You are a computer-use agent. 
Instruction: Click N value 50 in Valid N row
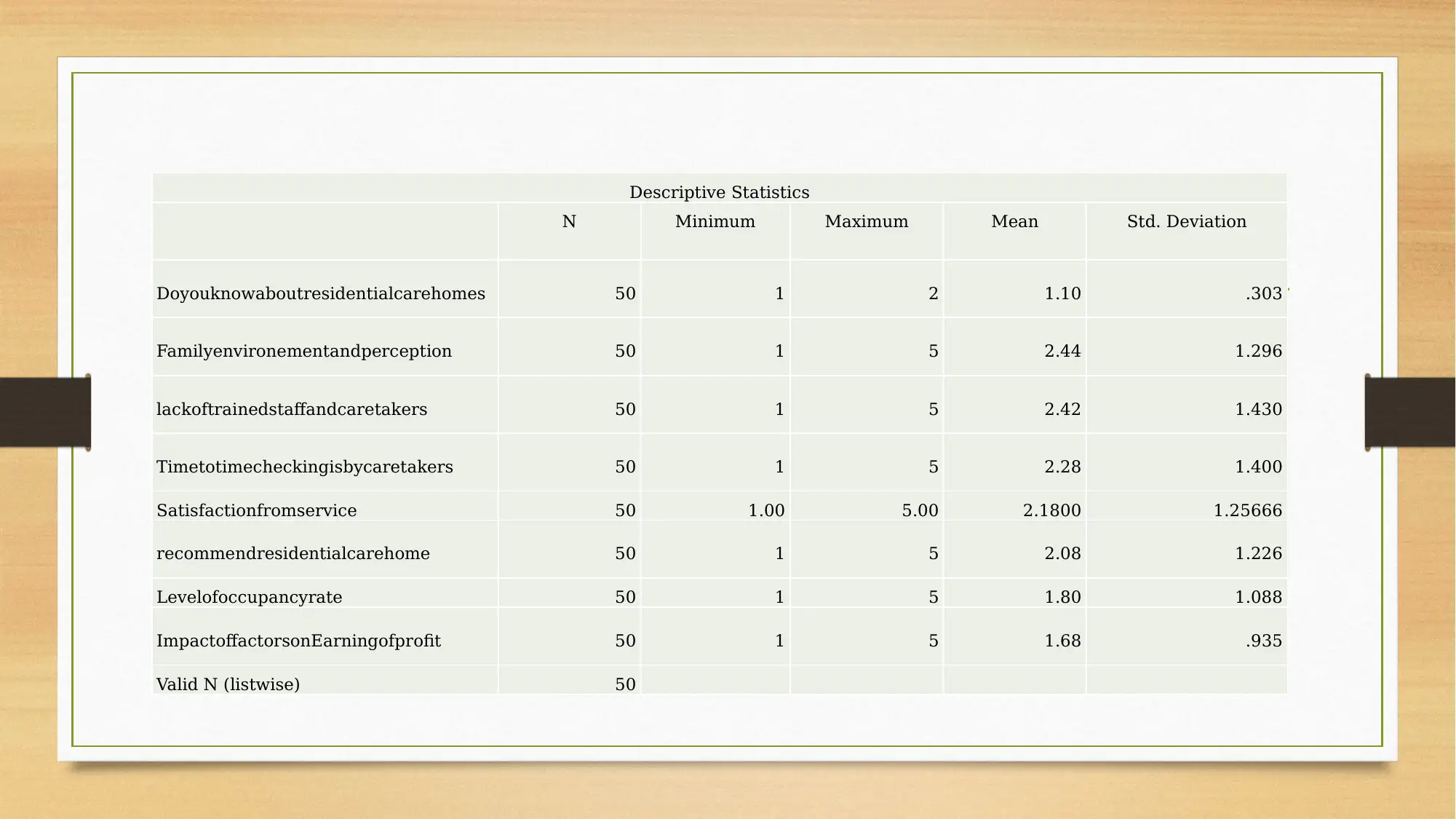(x=625, y=684)
